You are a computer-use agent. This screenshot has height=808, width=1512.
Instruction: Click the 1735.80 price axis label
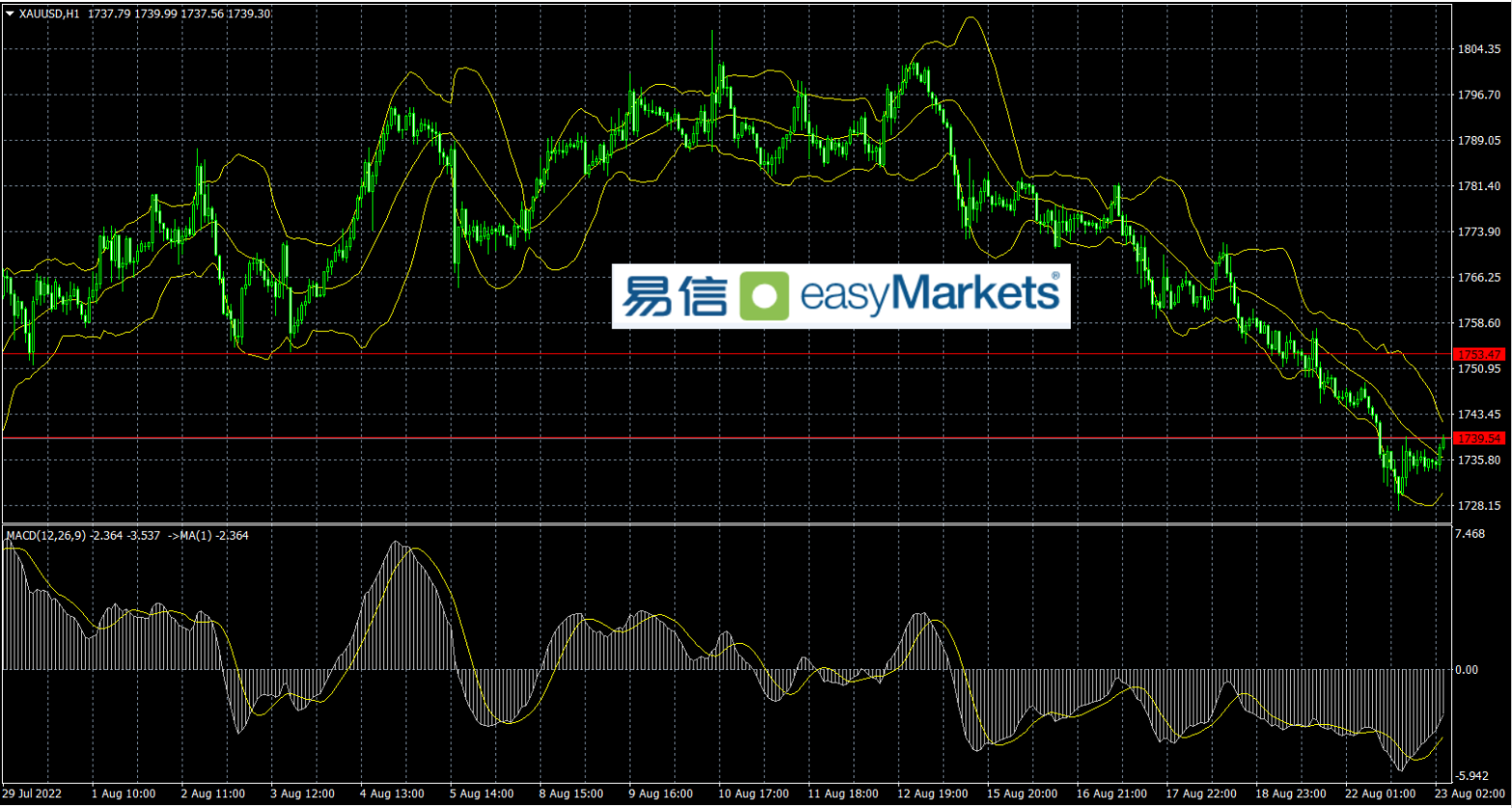pos(1477,460)
